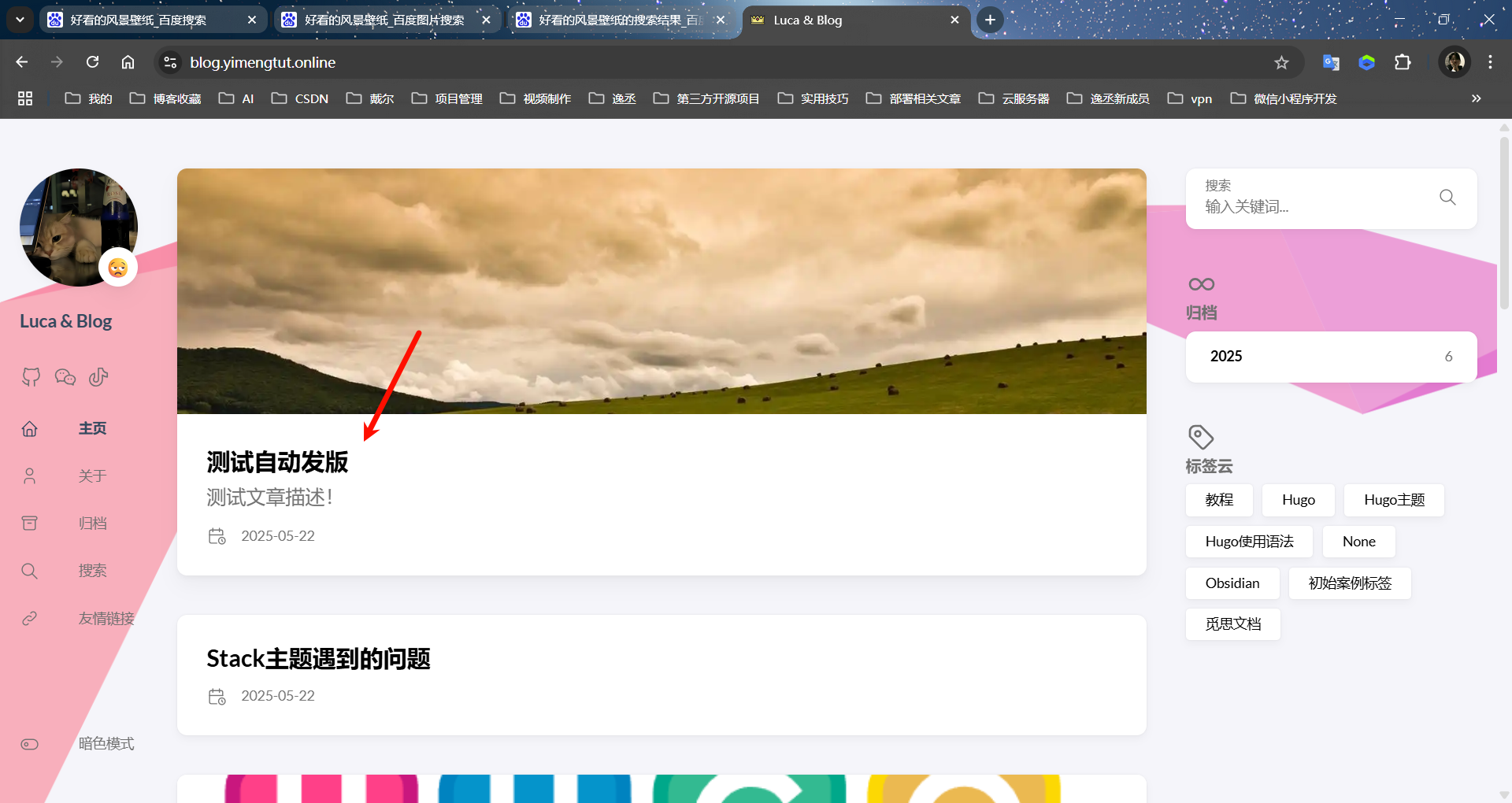The height and width of the screenshot is (803, 1512).
Task: Reload the page with the refresh icon
Action: click(92, 62)
